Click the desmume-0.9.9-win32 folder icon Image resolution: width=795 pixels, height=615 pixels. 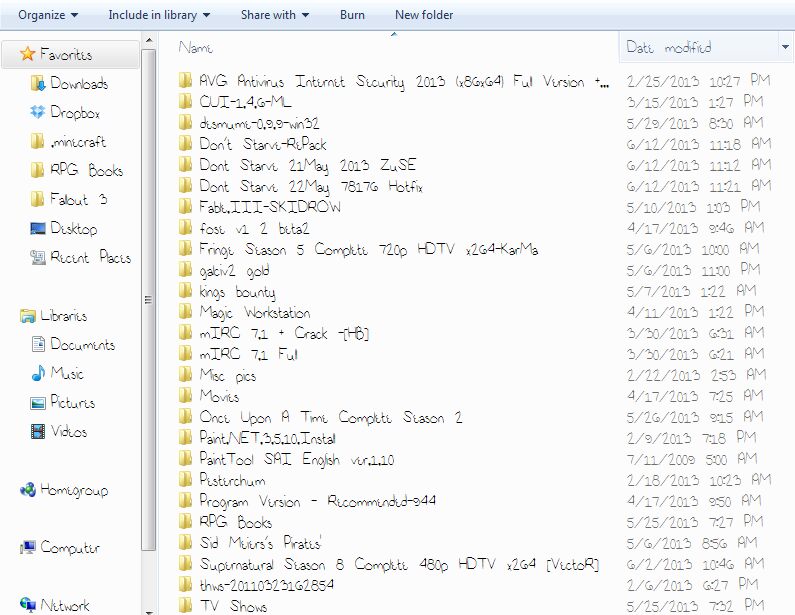pos(186,123)
